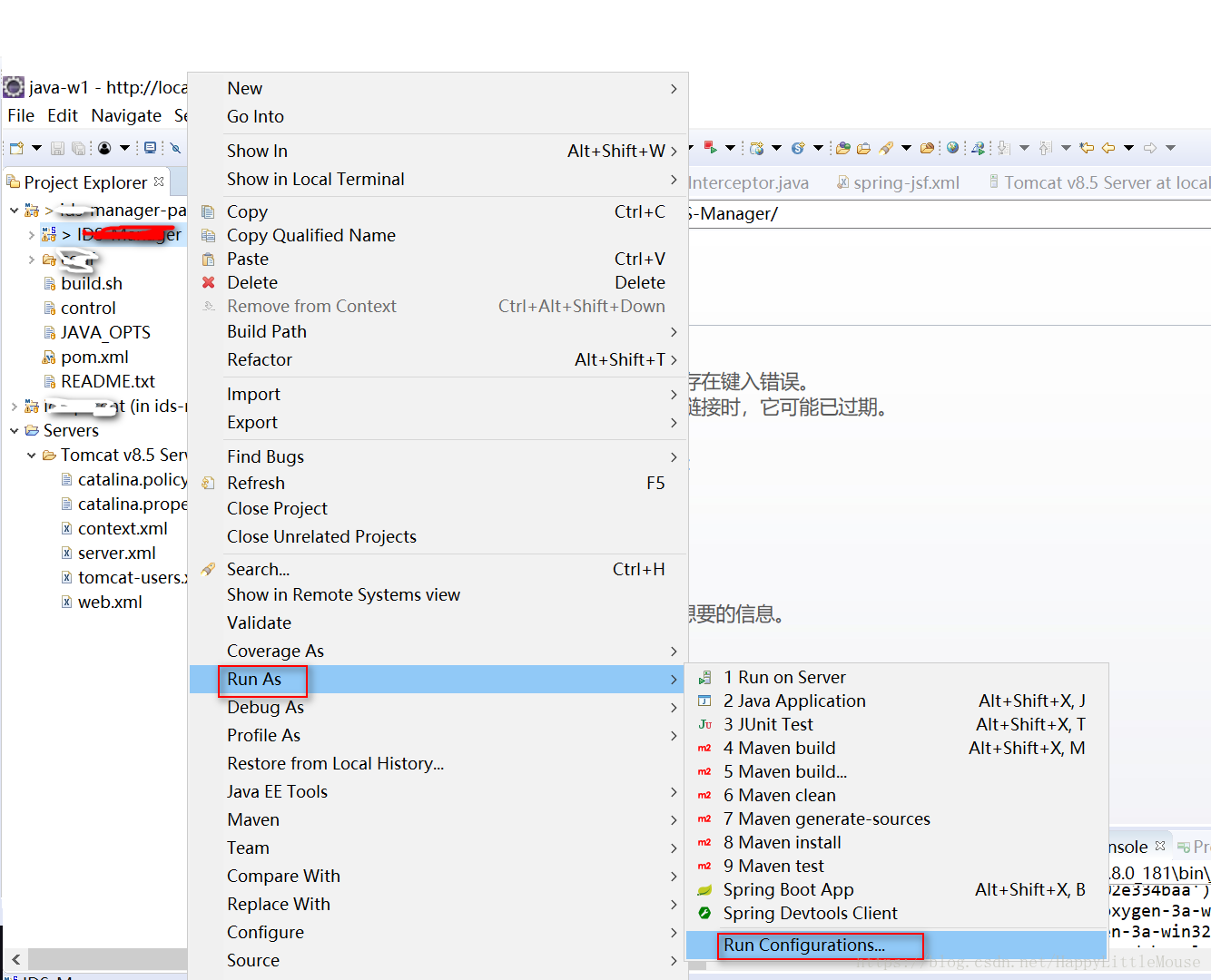The image size is (1211, 980).
Task: Click the browser URL field ending in -Manager/
Action: (950, 214)
